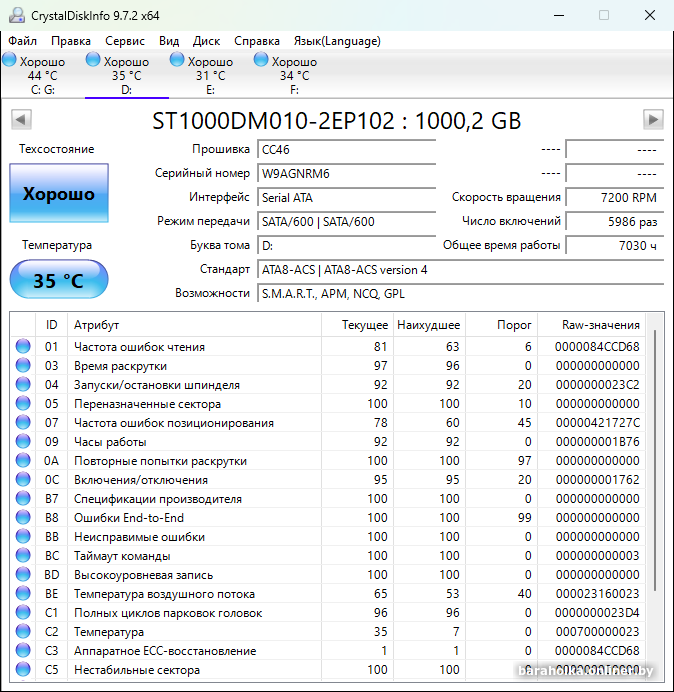Click the Хорошо health status button
Screen dimensions: 674x692
59,194
